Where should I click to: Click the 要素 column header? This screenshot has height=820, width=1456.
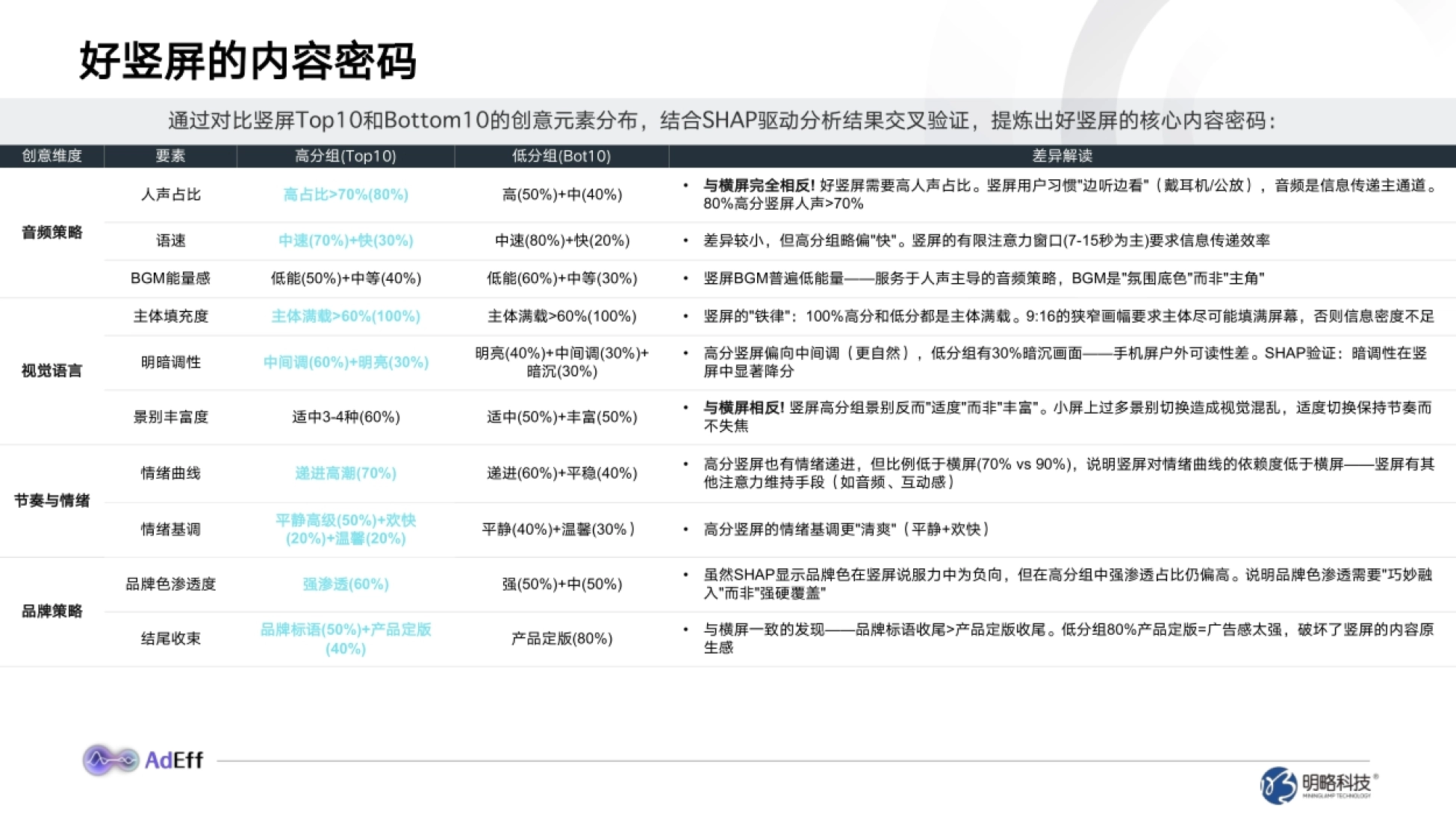point(170,155)
